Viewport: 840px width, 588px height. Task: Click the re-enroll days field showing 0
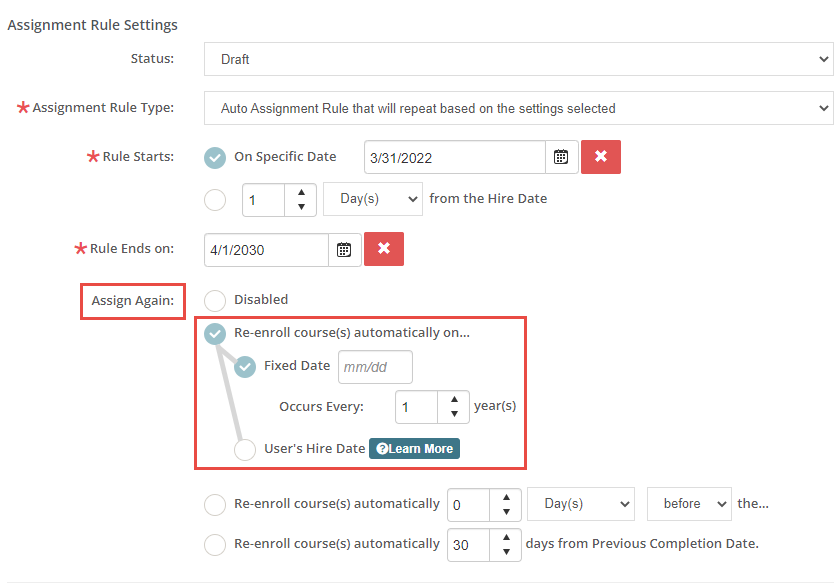tap(468, 504)
